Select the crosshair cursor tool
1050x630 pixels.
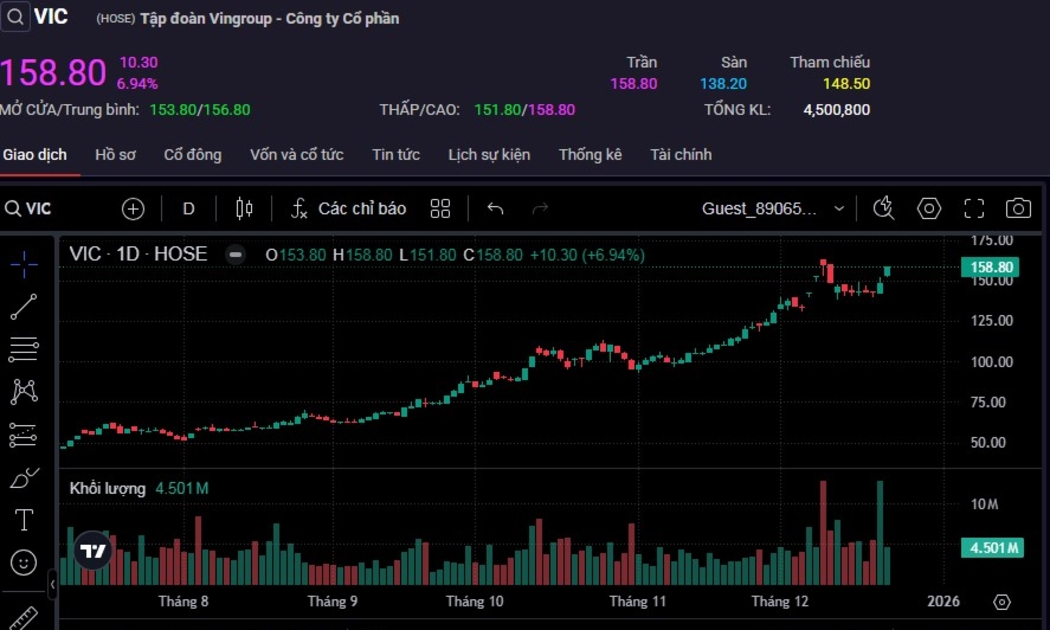pos(24,264)
